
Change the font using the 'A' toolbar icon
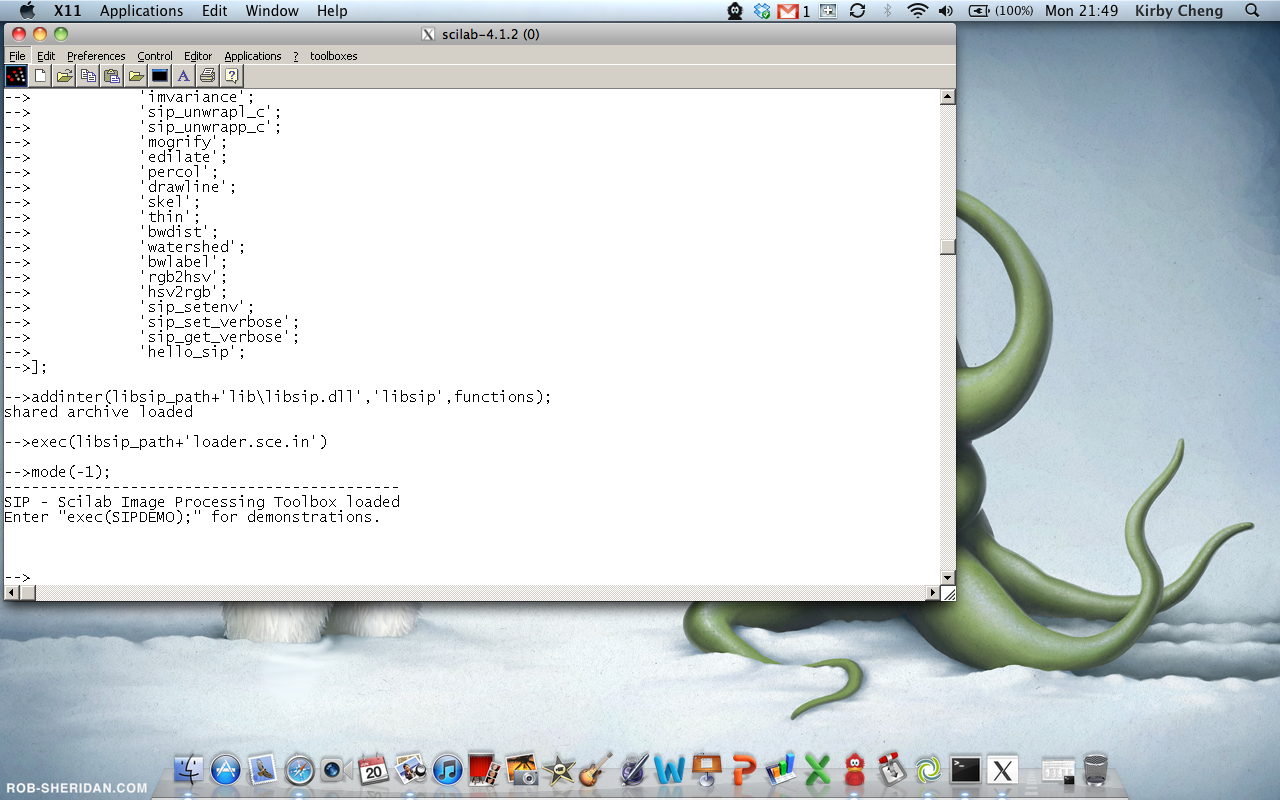pos(183,75)
